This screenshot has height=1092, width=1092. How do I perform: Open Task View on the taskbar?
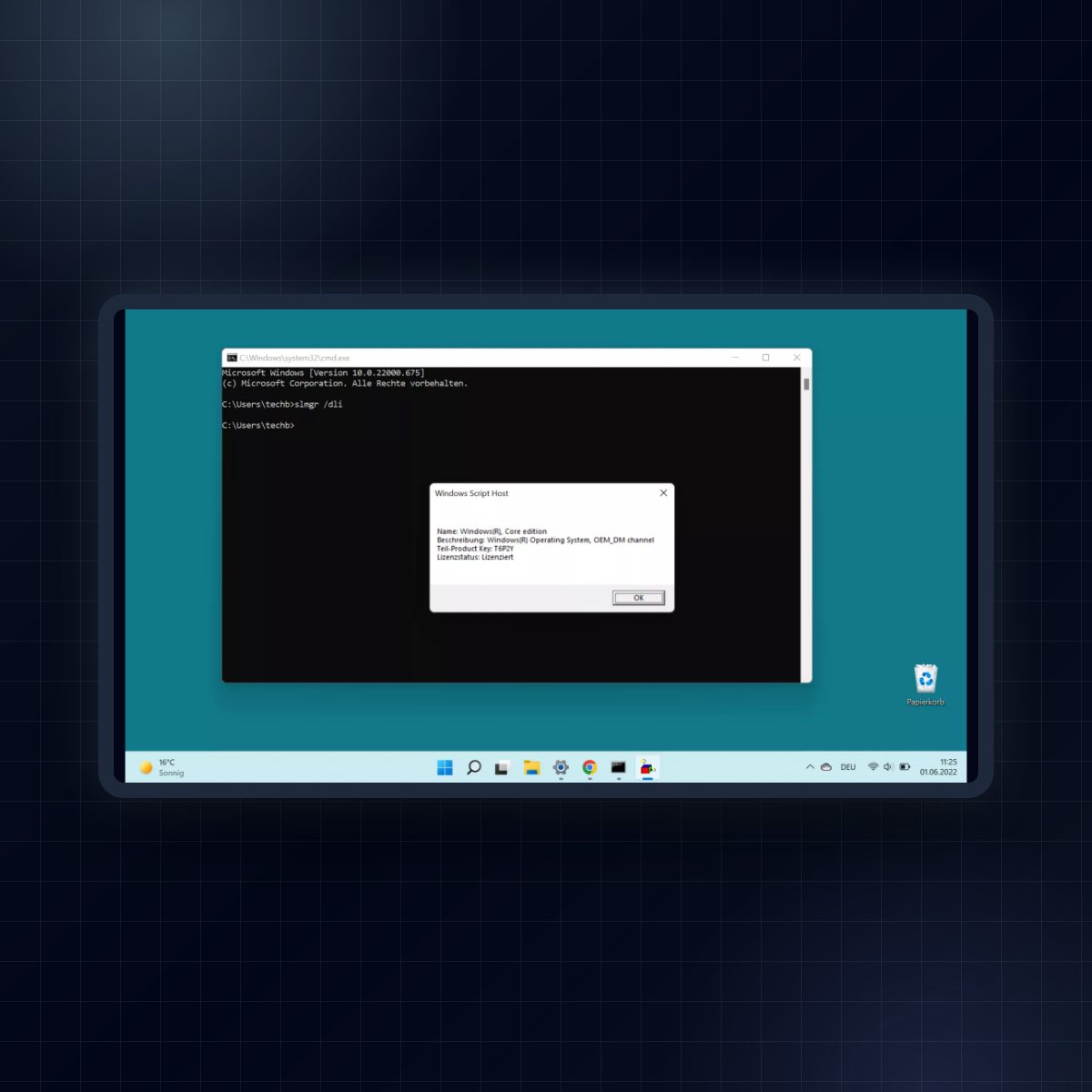(501, 768)
